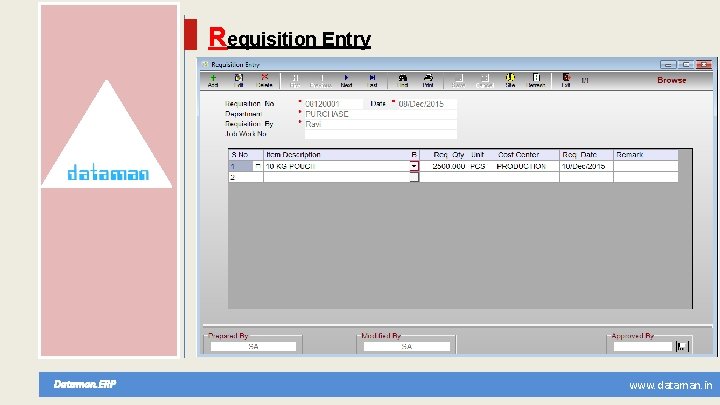Click the Date field 08/Dec/2015
This screenshot has height=405, width=720.
(427, 104)
